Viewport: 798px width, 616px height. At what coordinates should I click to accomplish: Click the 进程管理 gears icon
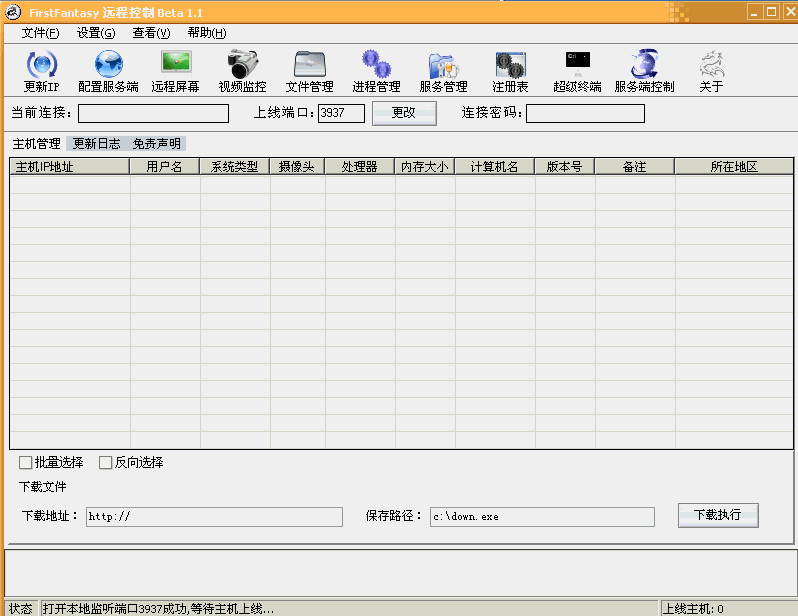pos(376,66)
